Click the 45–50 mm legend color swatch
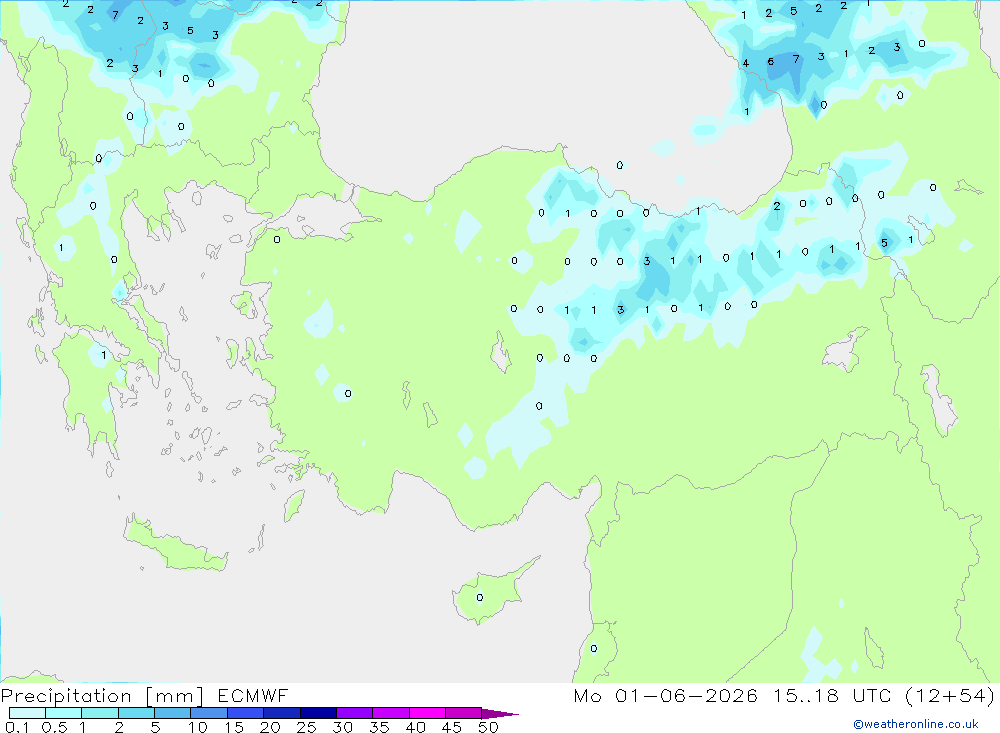 tap(464, 713)
